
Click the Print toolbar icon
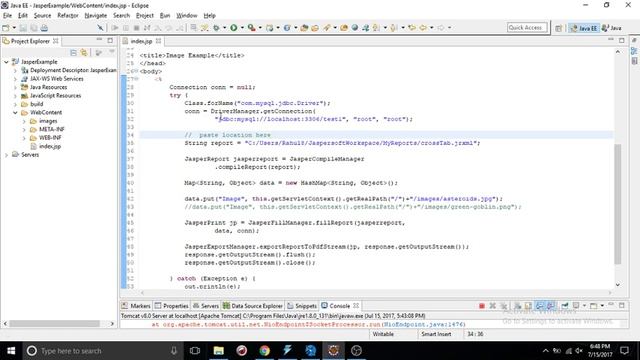(44, 28)
